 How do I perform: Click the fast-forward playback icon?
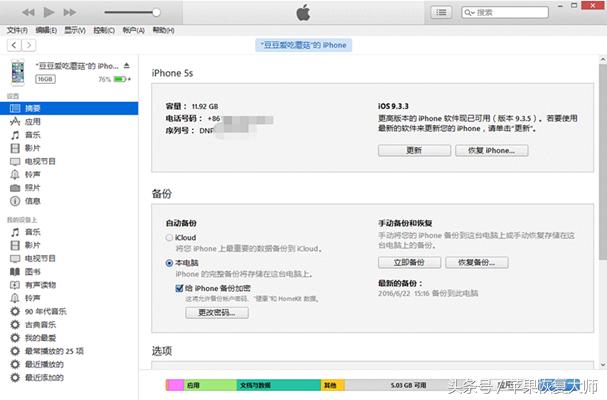click(70, 12)
